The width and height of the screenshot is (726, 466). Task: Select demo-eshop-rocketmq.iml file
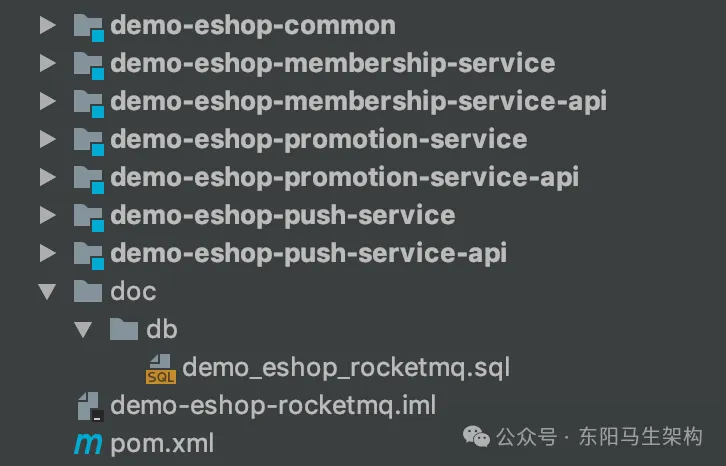(x=273, y=406)
